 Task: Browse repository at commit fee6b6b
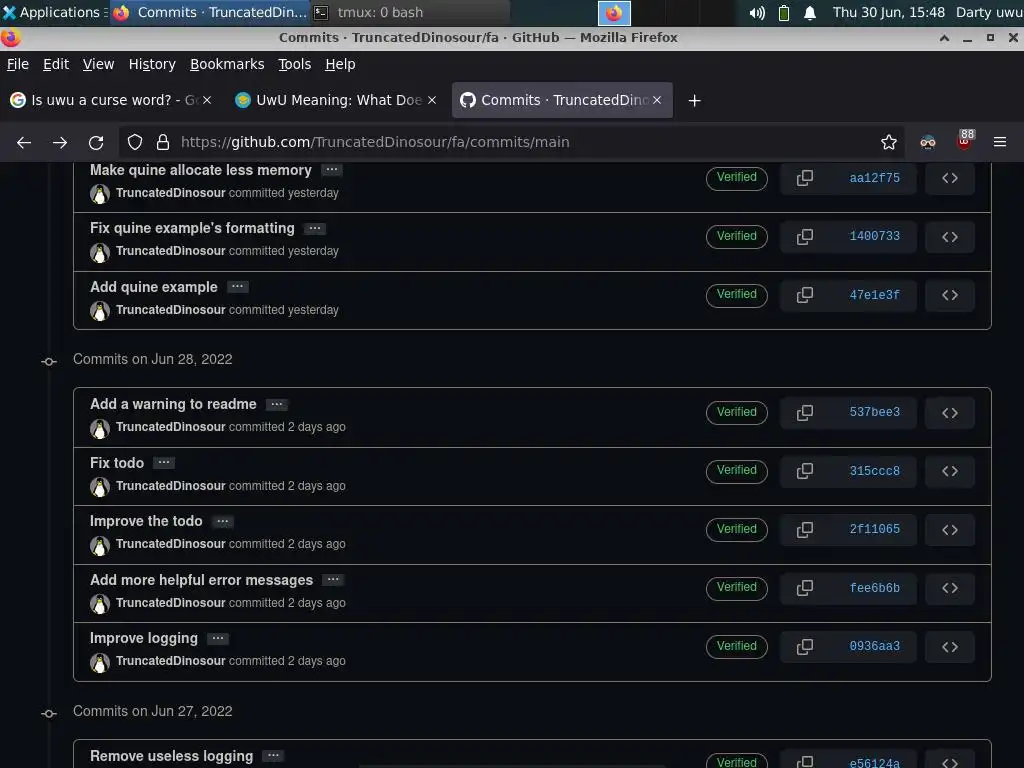950,588
